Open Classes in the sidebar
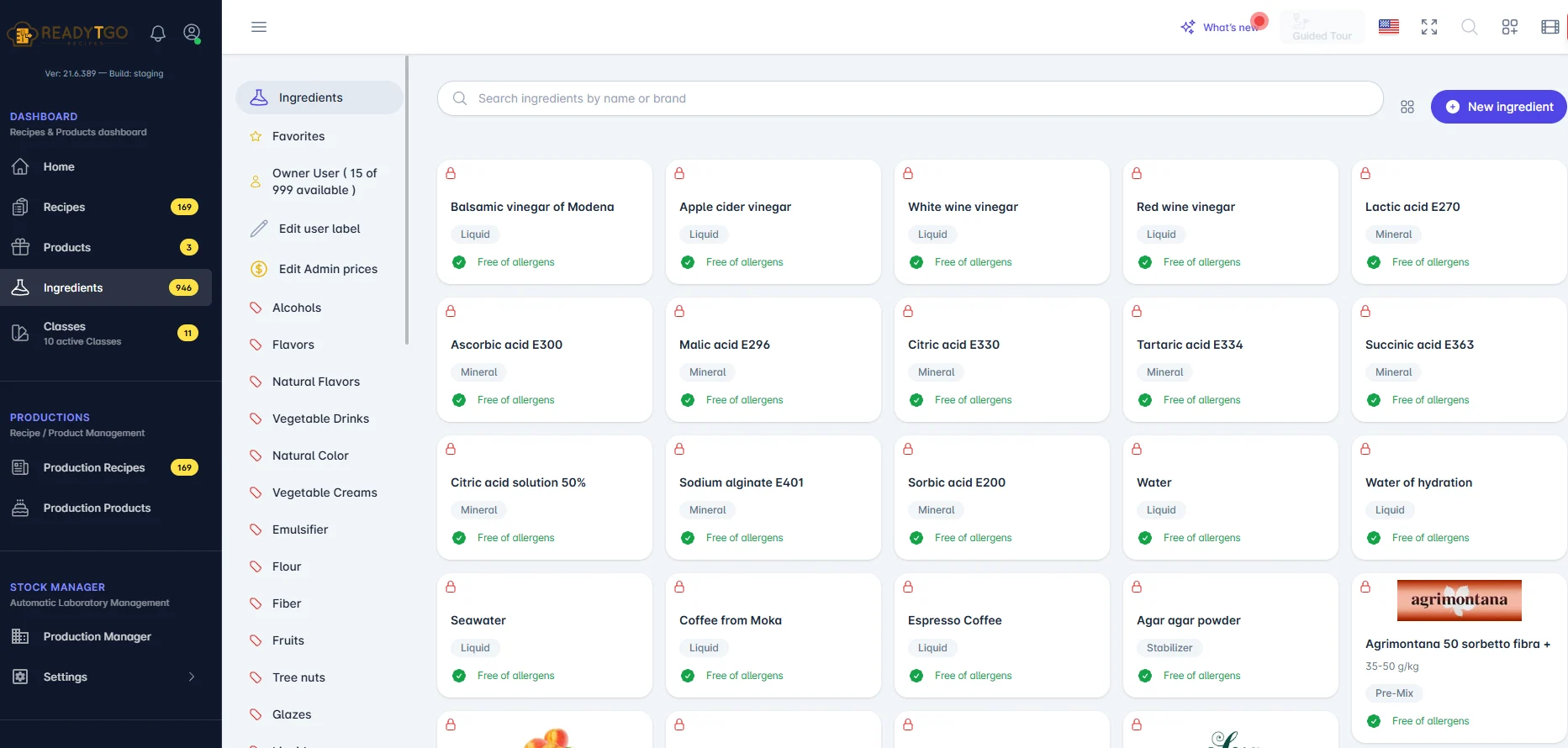 [106, 333]
